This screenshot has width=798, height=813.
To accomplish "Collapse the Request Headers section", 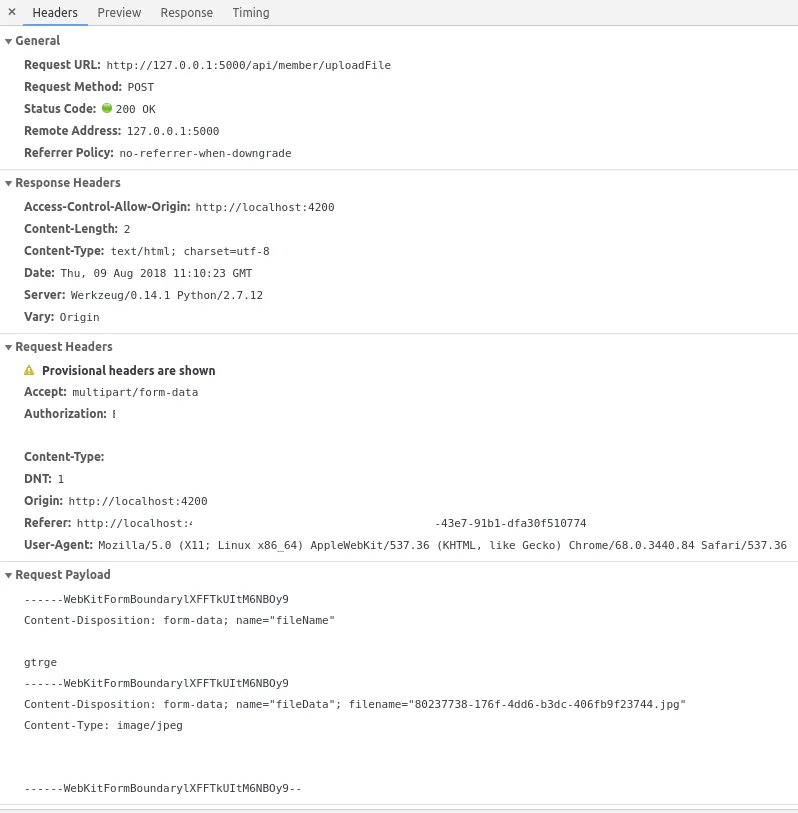I will (9, 347).
